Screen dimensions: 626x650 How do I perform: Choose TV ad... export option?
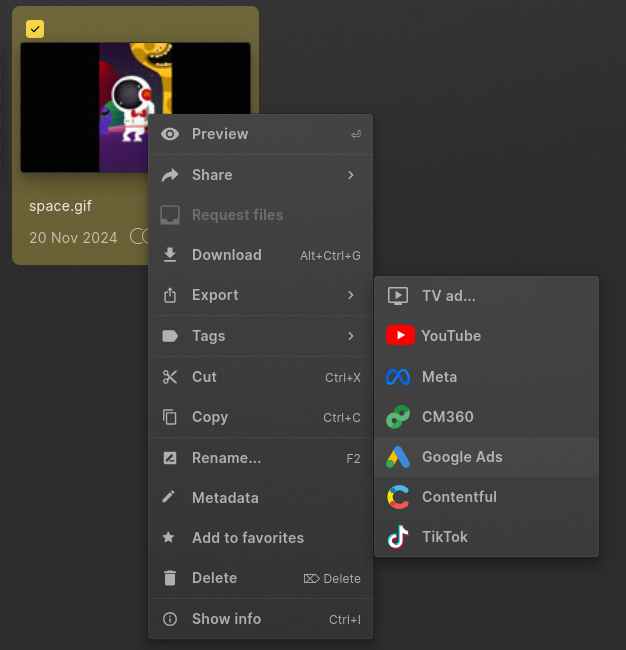point(487,296)
